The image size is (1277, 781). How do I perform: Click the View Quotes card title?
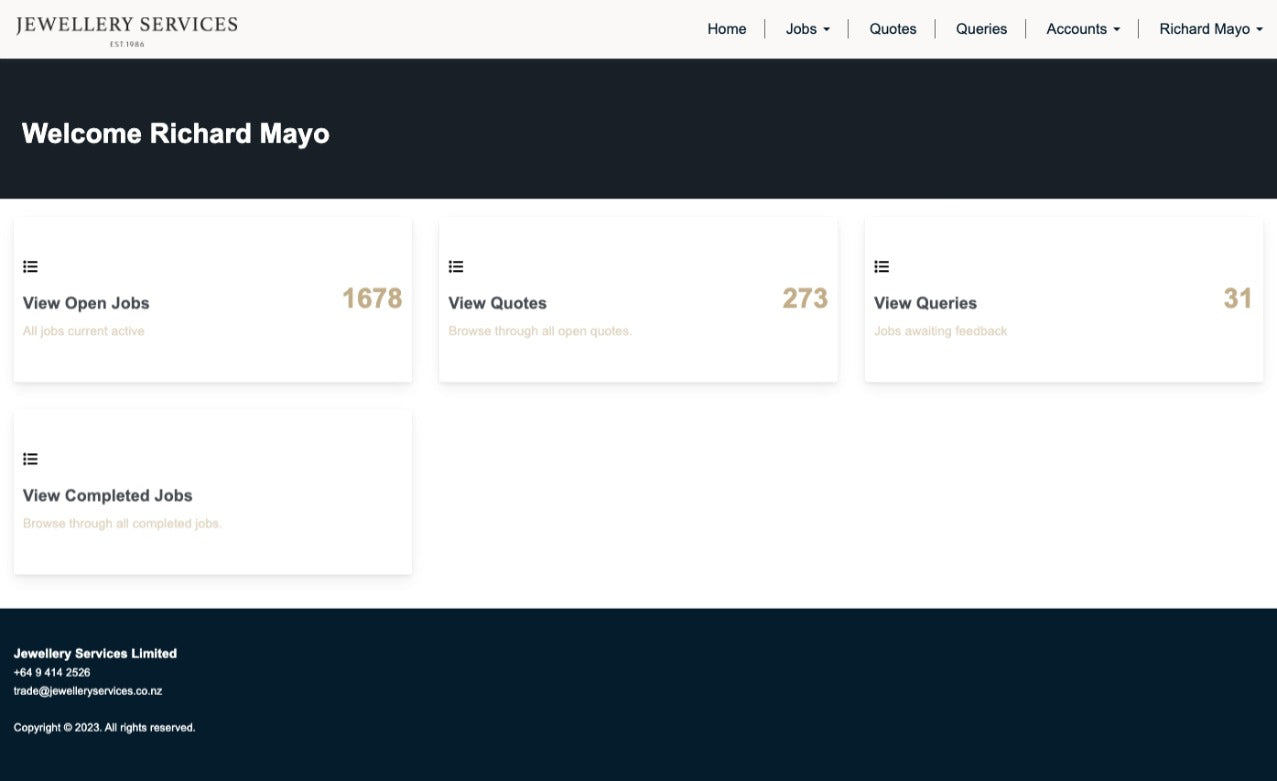point(497,303)
